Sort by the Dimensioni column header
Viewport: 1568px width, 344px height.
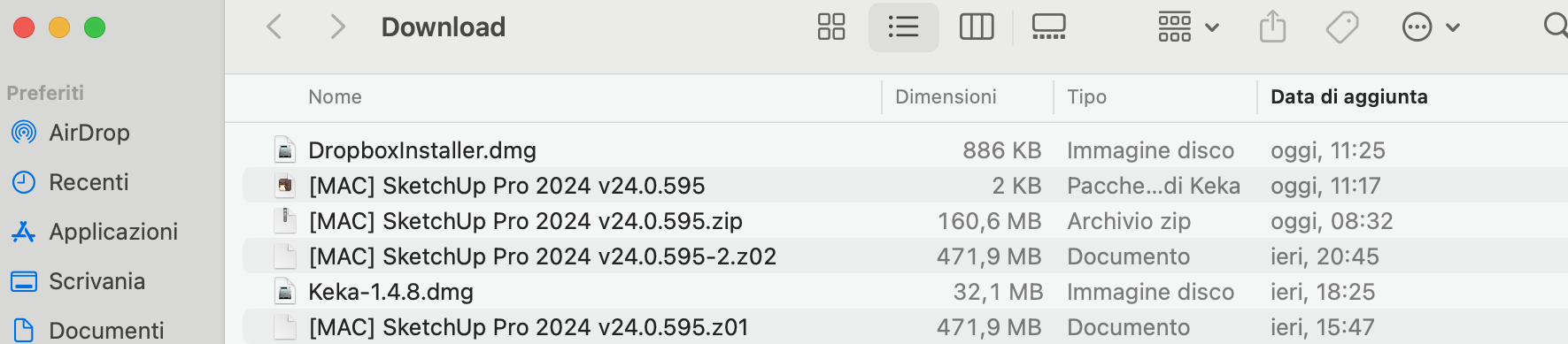[946, 96]
